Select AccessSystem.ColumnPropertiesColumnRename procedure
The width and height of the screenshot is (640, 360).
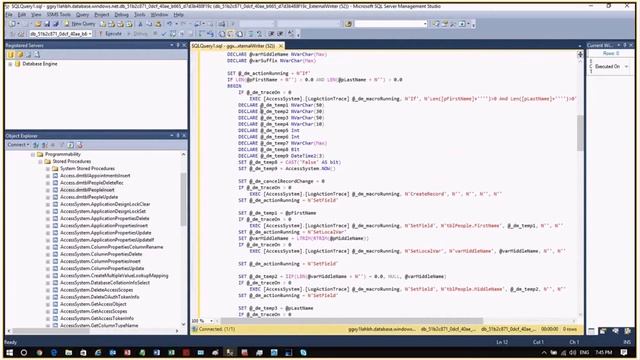(111, 247)
